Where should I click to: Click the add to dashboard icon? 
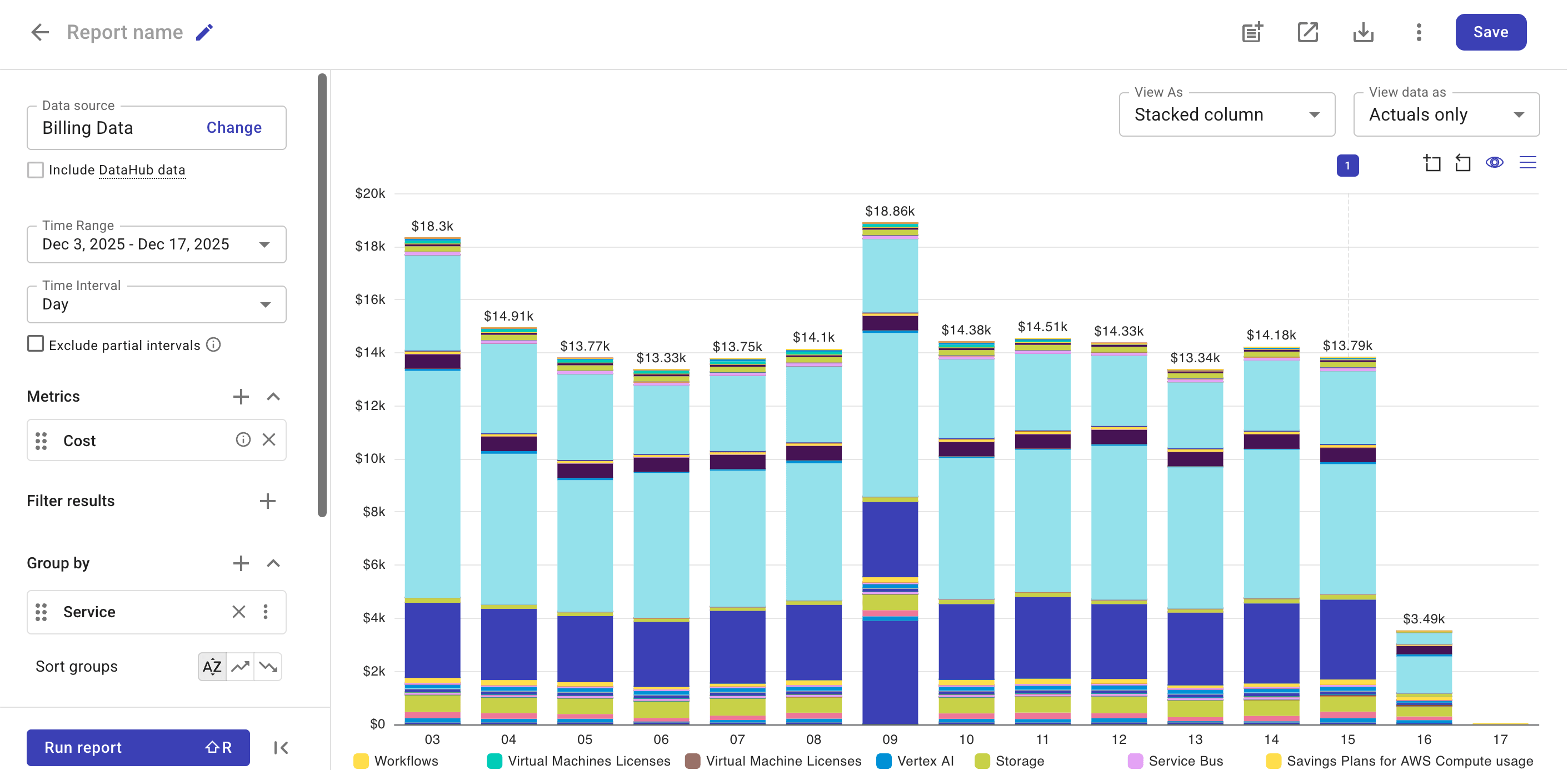[x=1252, y=32]
